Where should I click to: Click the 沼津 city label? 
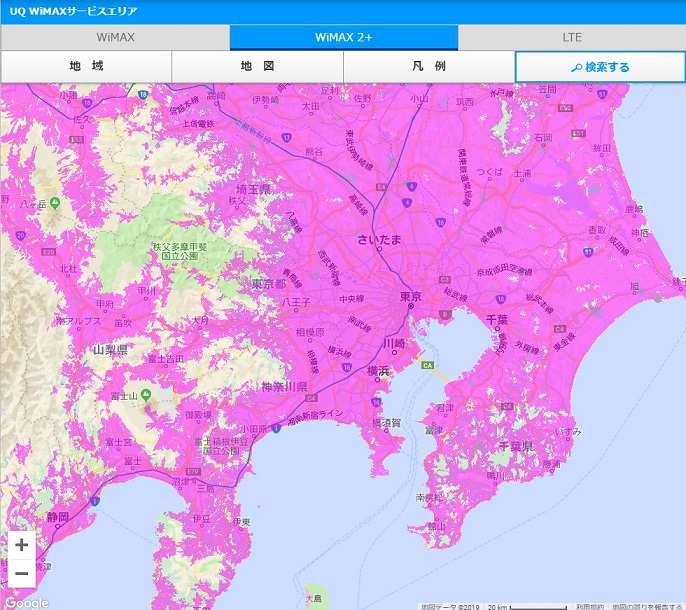[x=180, y=482]
